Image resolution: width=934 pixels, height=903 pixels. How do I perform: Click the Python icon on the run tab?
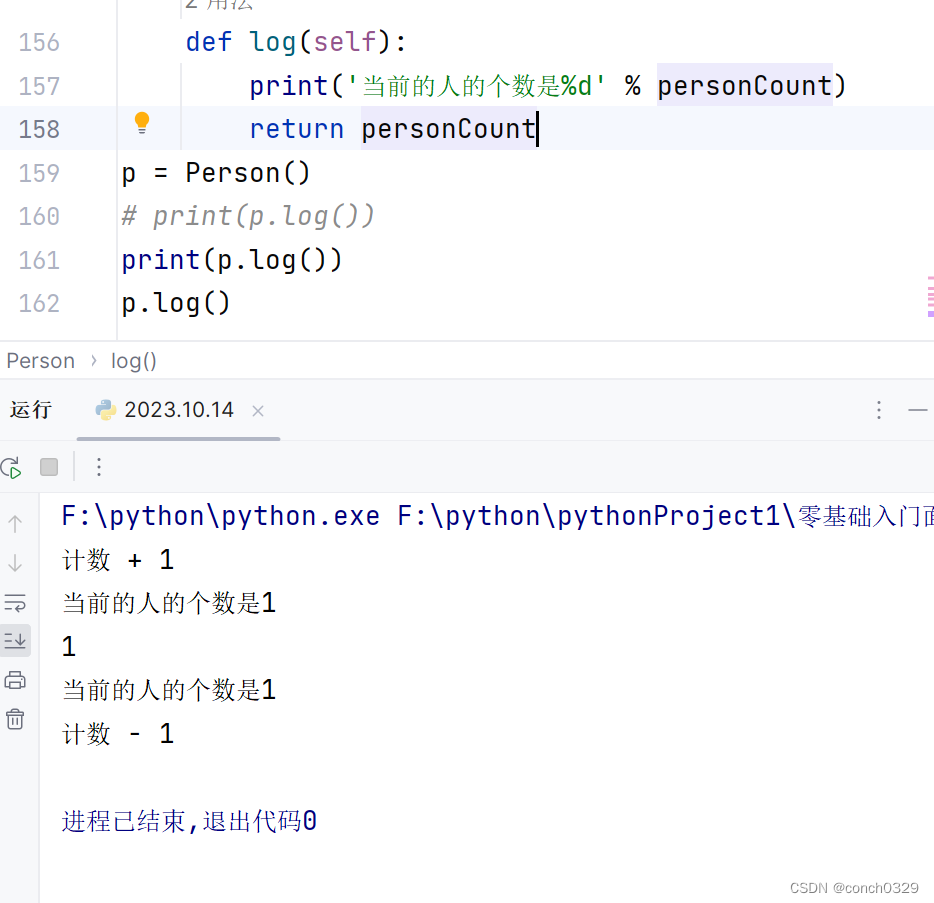tap(105, 409)
